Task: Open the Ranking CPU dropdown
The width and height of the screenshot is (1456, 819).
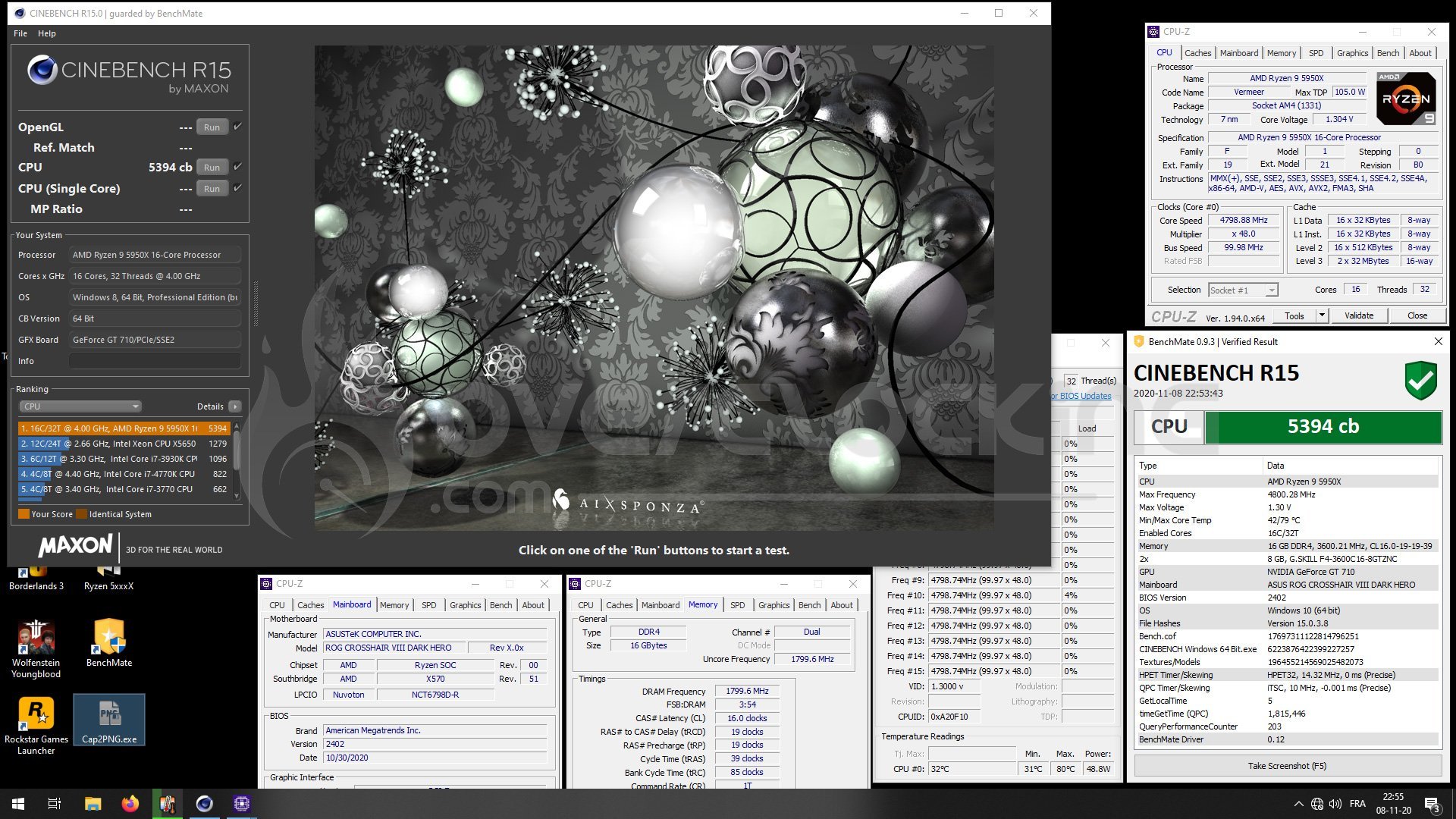Action: (x=80, y=406)
